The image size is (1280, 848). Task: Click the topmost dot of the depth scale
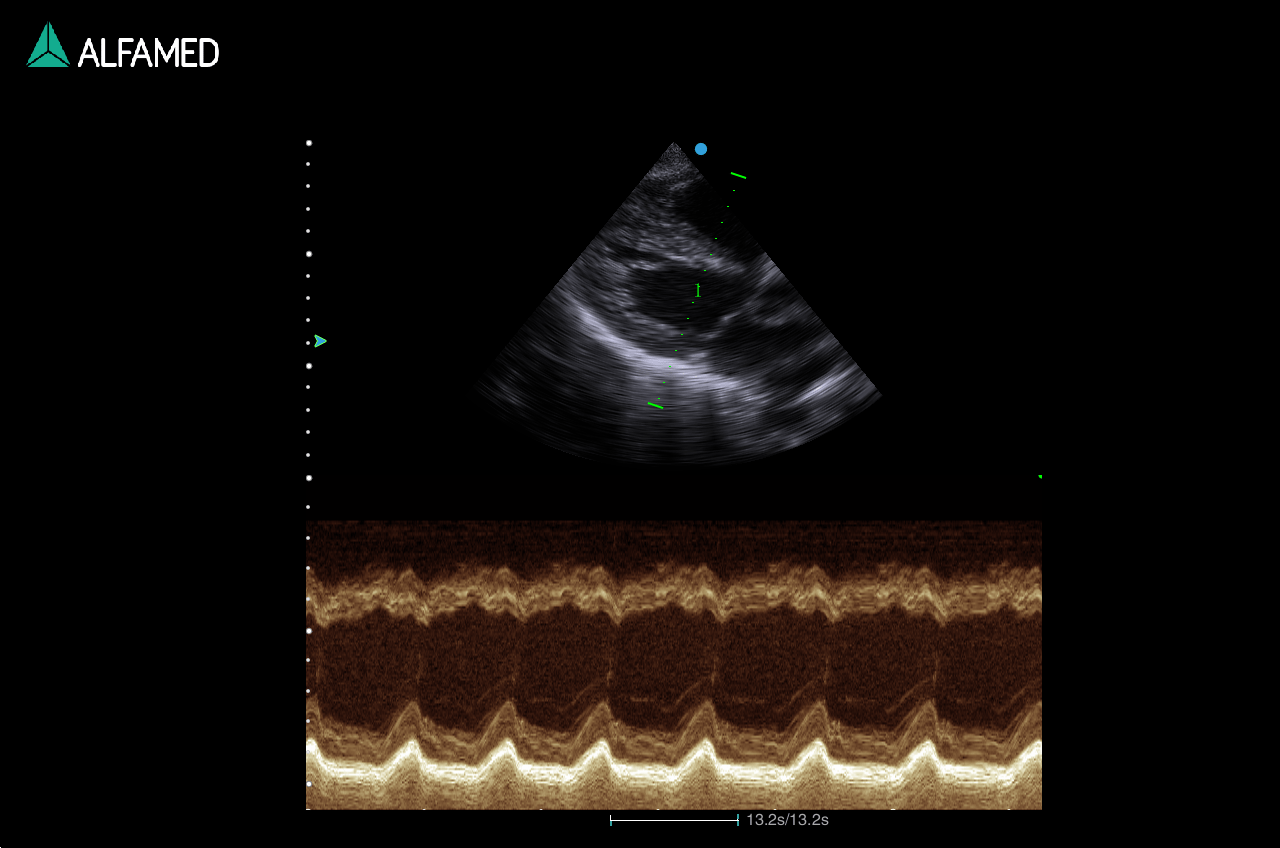coord(308,143)
